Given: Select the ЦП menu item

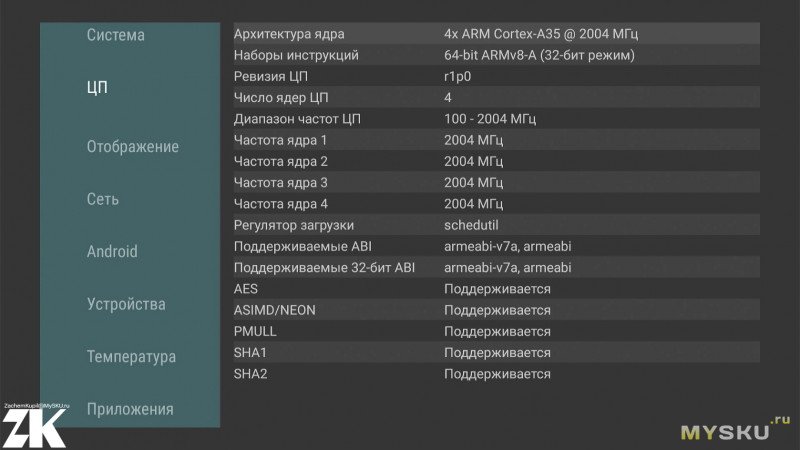Looking at the screenshot, I should pyautogui.click(x=97, y=87).
